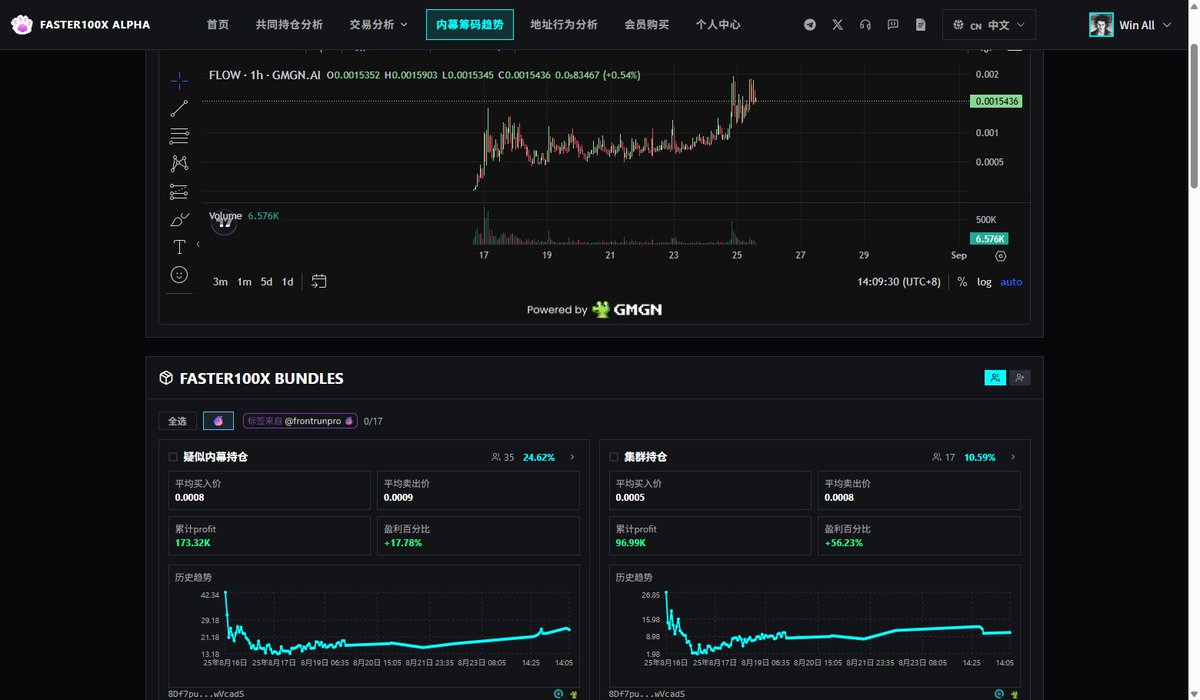The height and width of the screenshot is (700, 1200).
Task: Click the FLOW · 1h · GMGN.AI chart title
Action: click(x=265, y=75)
